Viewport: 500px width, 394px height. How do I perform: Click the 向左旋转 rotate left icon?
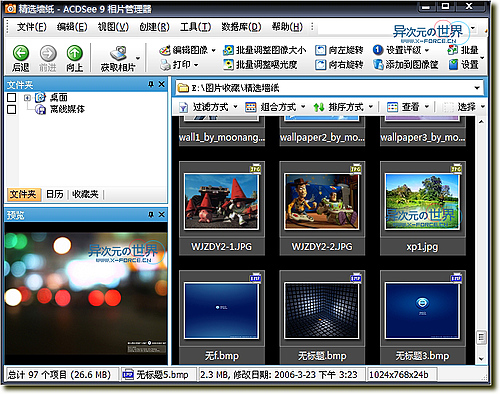click(320, 50)
